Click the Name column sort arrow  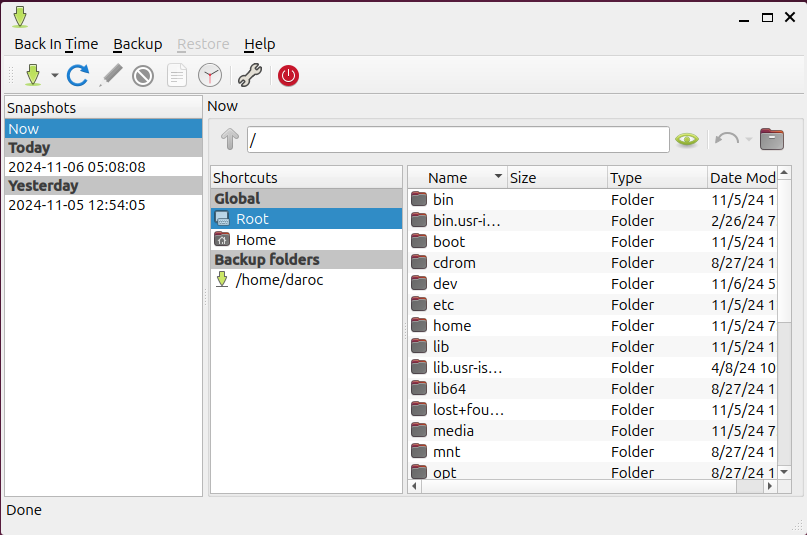coord(498,177)
